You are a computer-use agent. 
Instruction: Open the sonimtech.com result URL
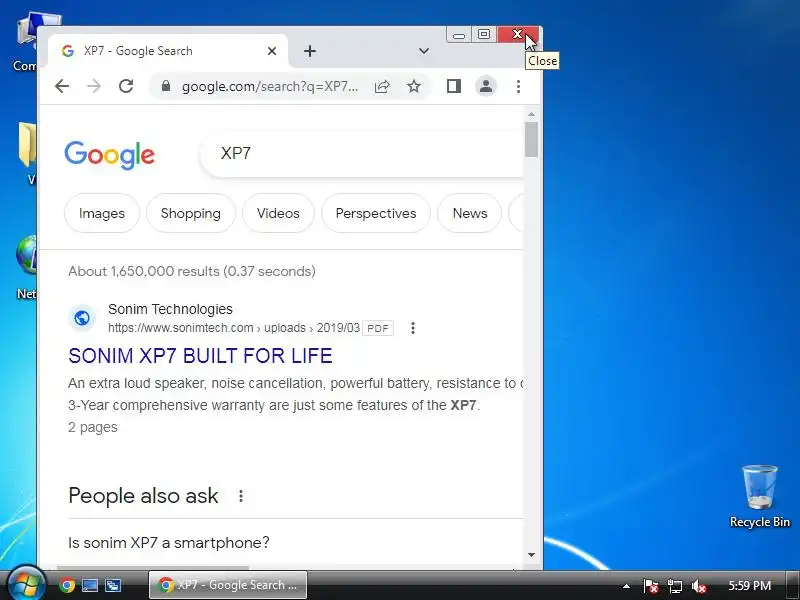(x=234, y=328)
